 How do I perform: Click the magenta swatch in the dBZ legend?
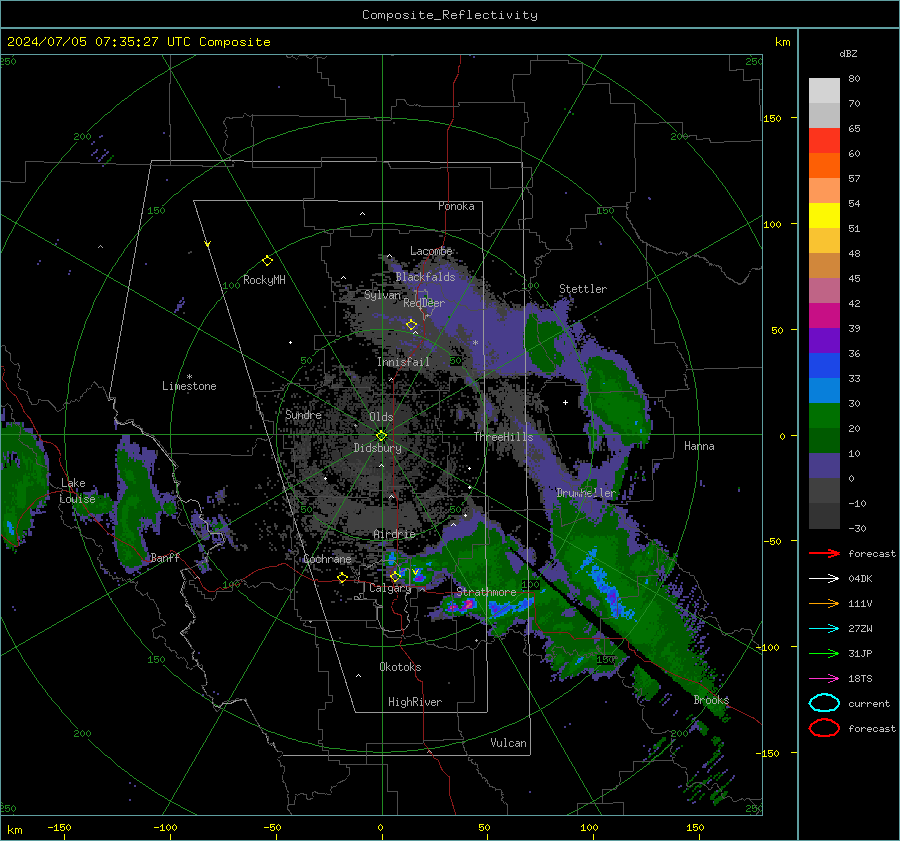(824, 316)
